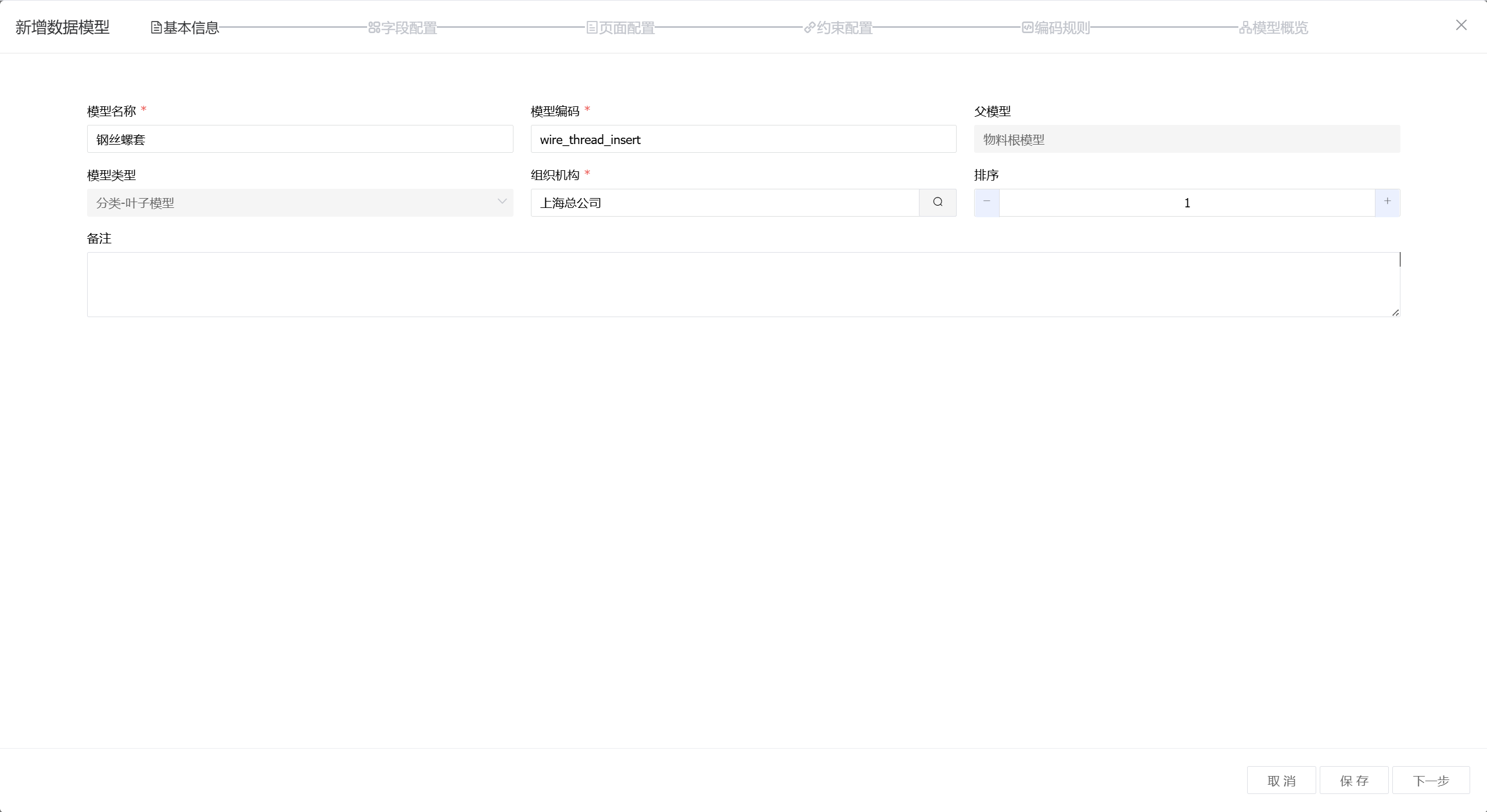Go to the 编码规则 step
Viewport: 1487px width, 812px height.
(1062, 28)
